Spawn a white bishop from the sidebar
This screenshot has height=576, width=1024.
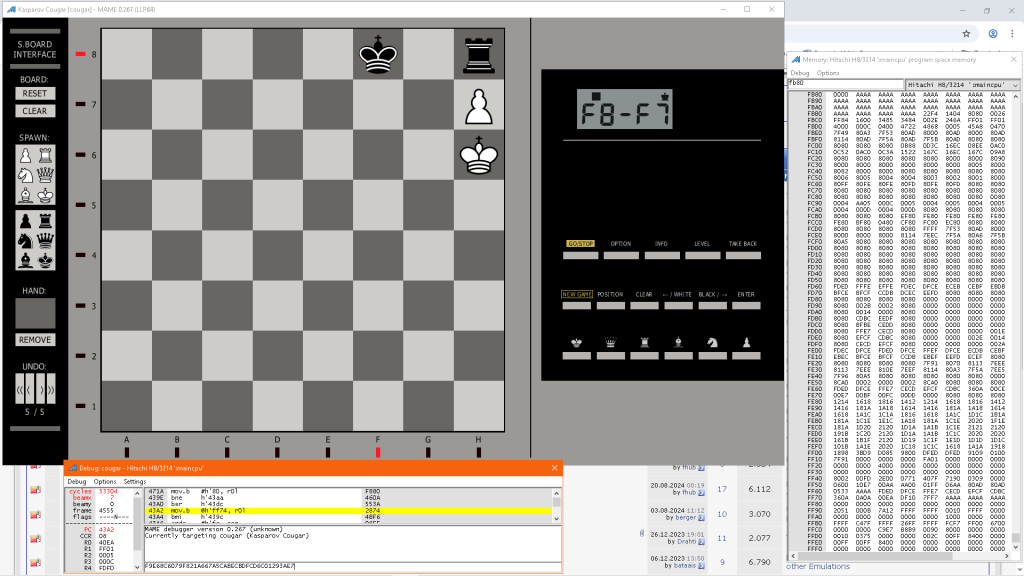click(x=25, y=195)
